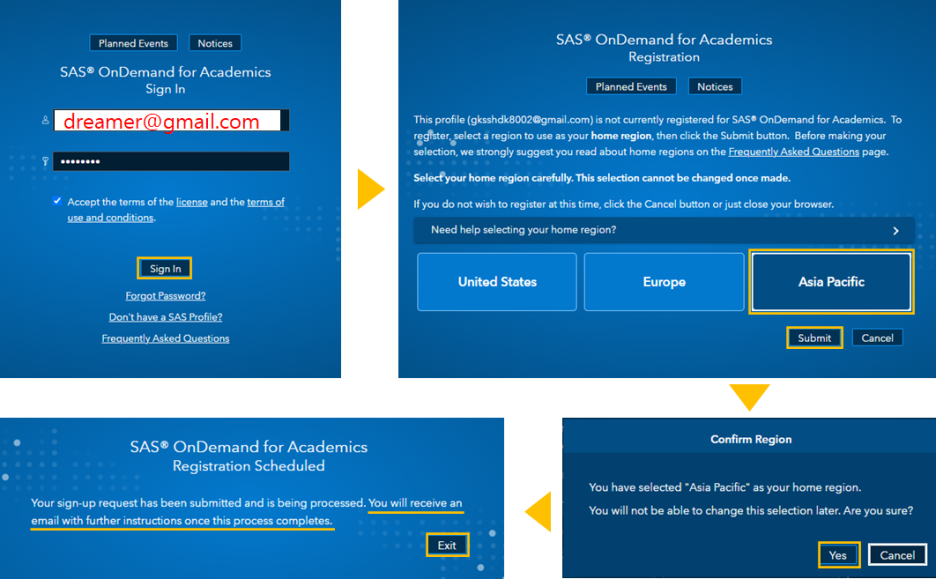The height and width of the screenshot is (579, 936).
Task: Open Planned Events on the Sign In panel
Action: click(x=133, y=43)
